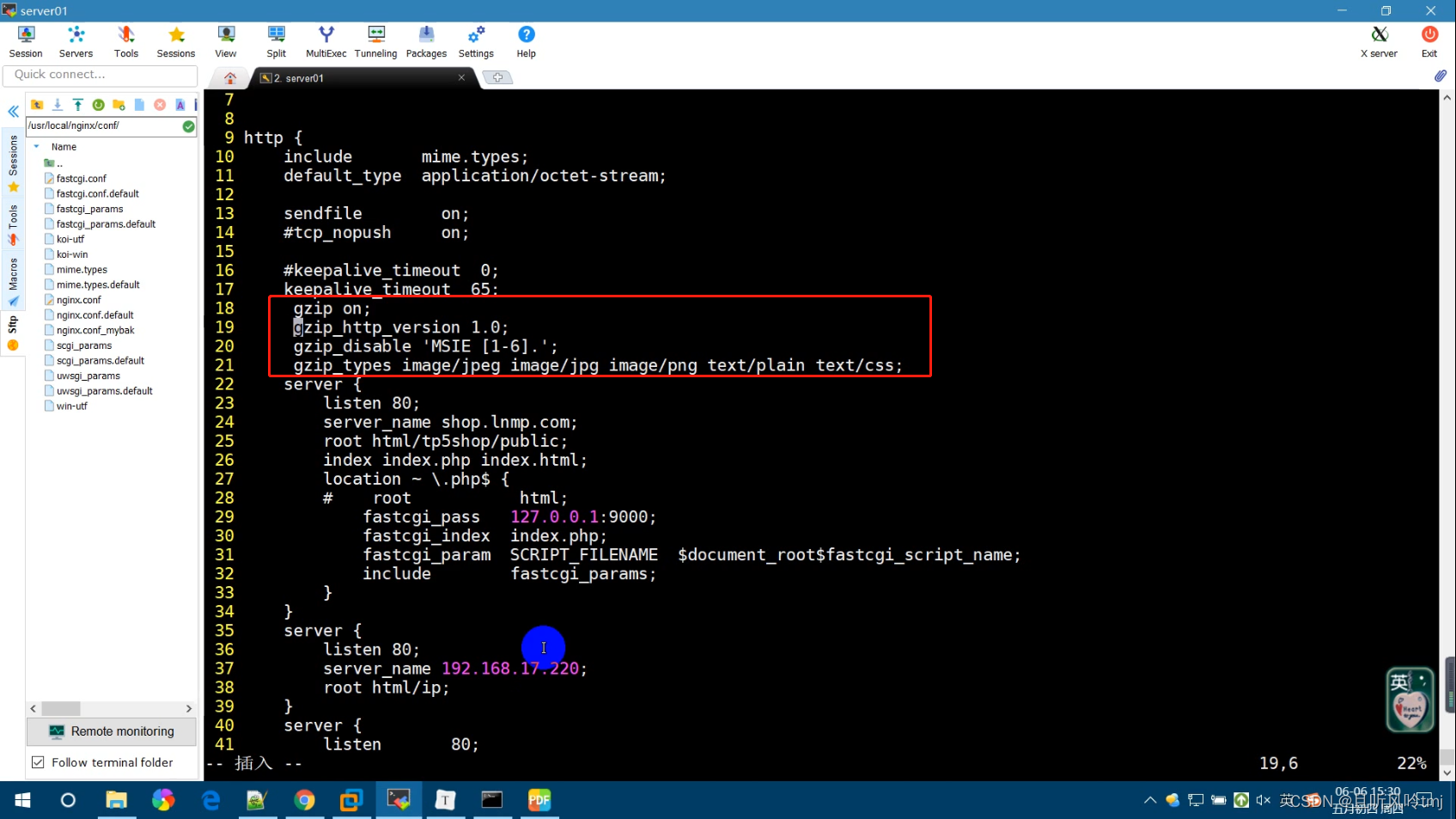Open File Explorer from the taskbar
1456x819 pixels.
click(116, 800)
